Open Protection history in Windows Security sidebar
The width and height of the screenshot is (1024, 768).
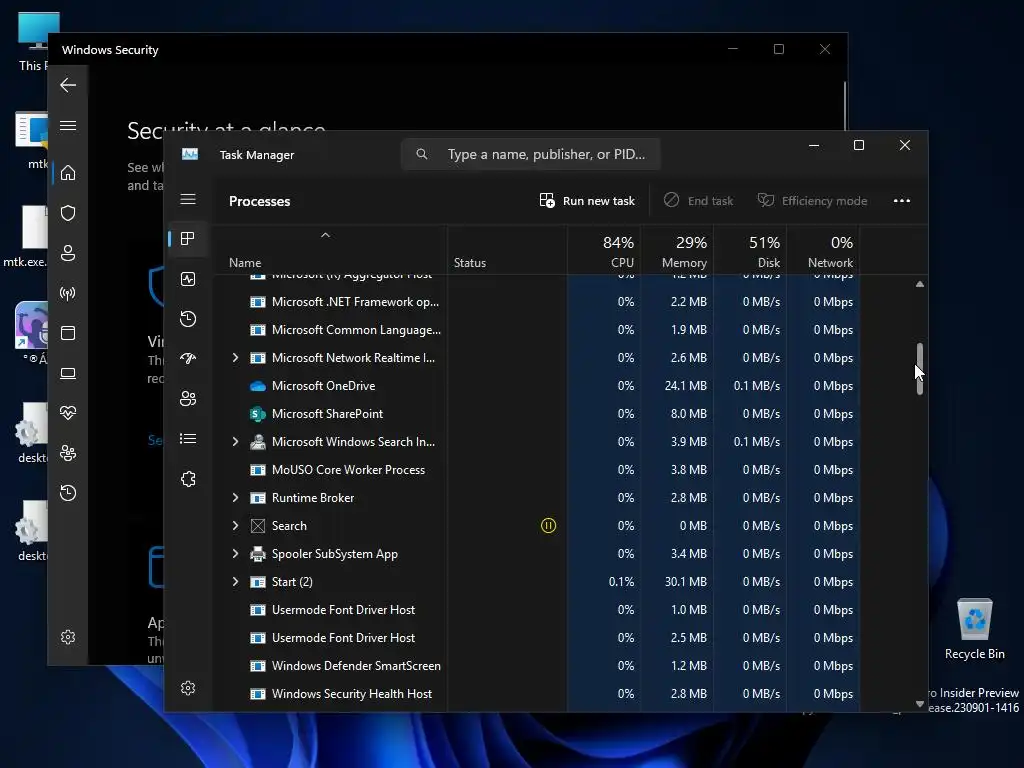point(68,493)
